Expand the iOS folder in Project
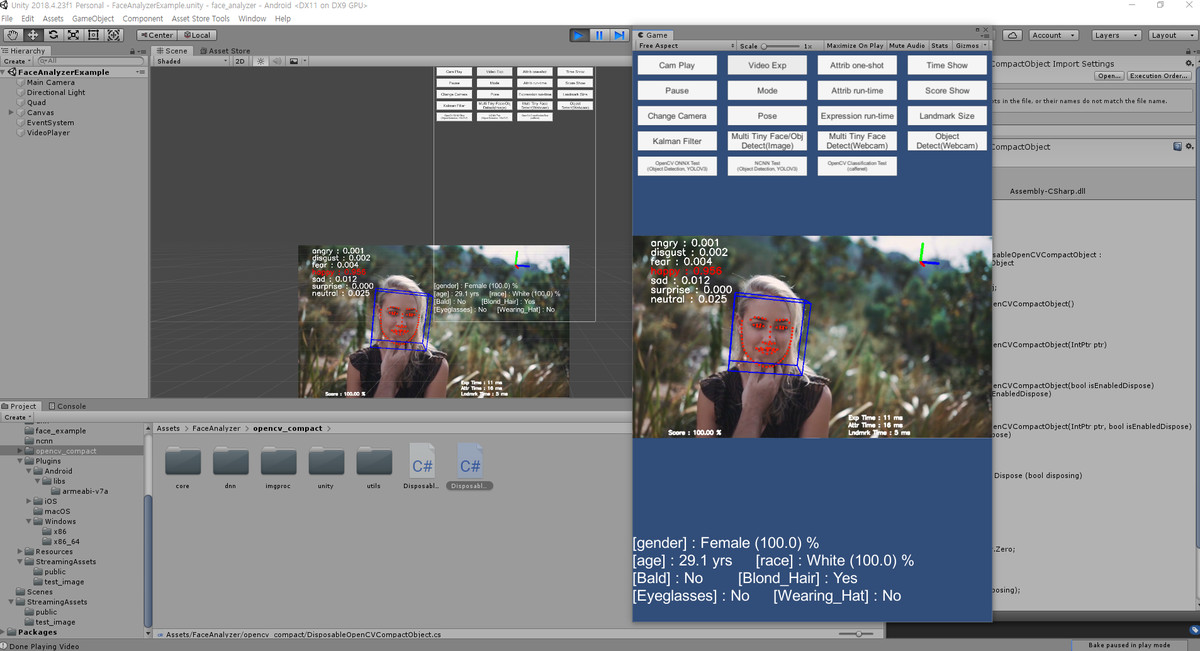 (29, 501)
